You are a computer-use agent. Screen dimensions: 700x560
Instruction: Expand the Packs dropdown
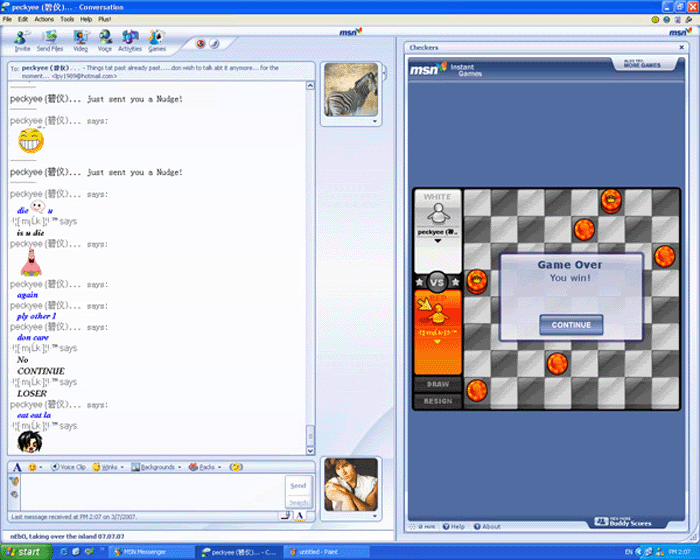point(219,467)
